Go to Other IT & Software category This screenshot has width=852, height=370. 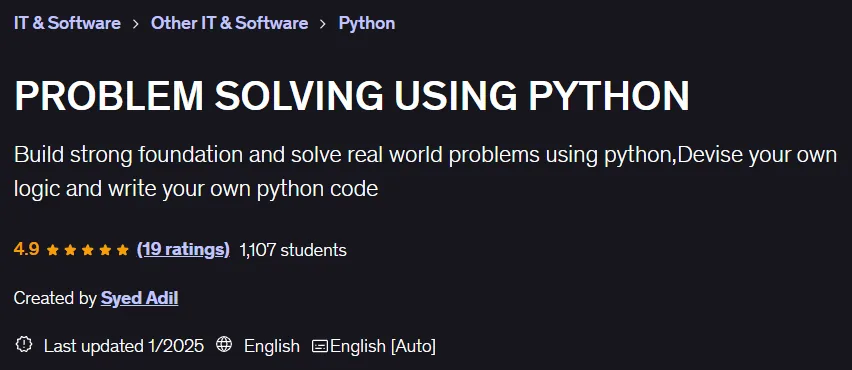(229, 23)
